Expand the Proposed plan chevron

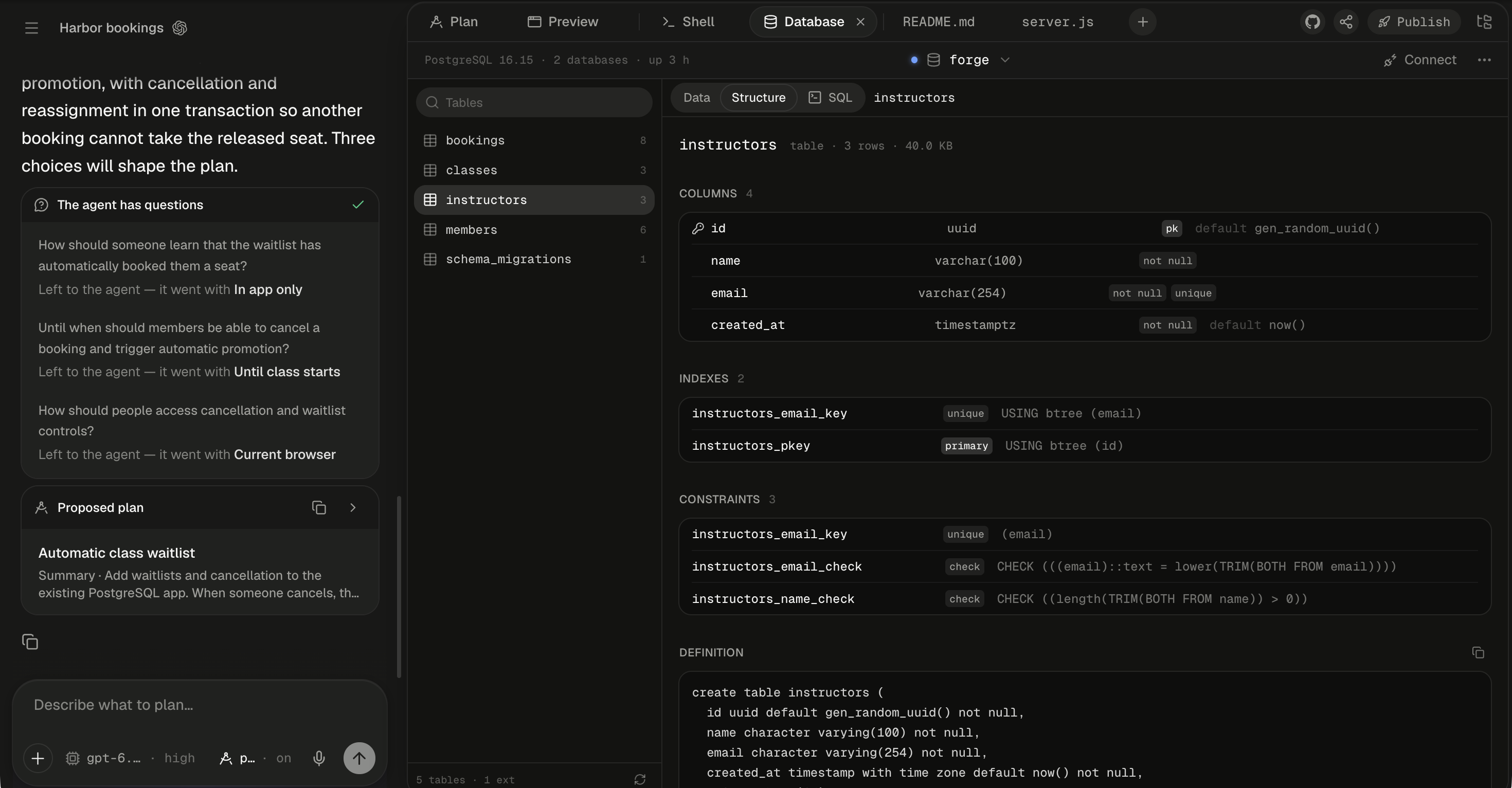click(x=353, y=507)
